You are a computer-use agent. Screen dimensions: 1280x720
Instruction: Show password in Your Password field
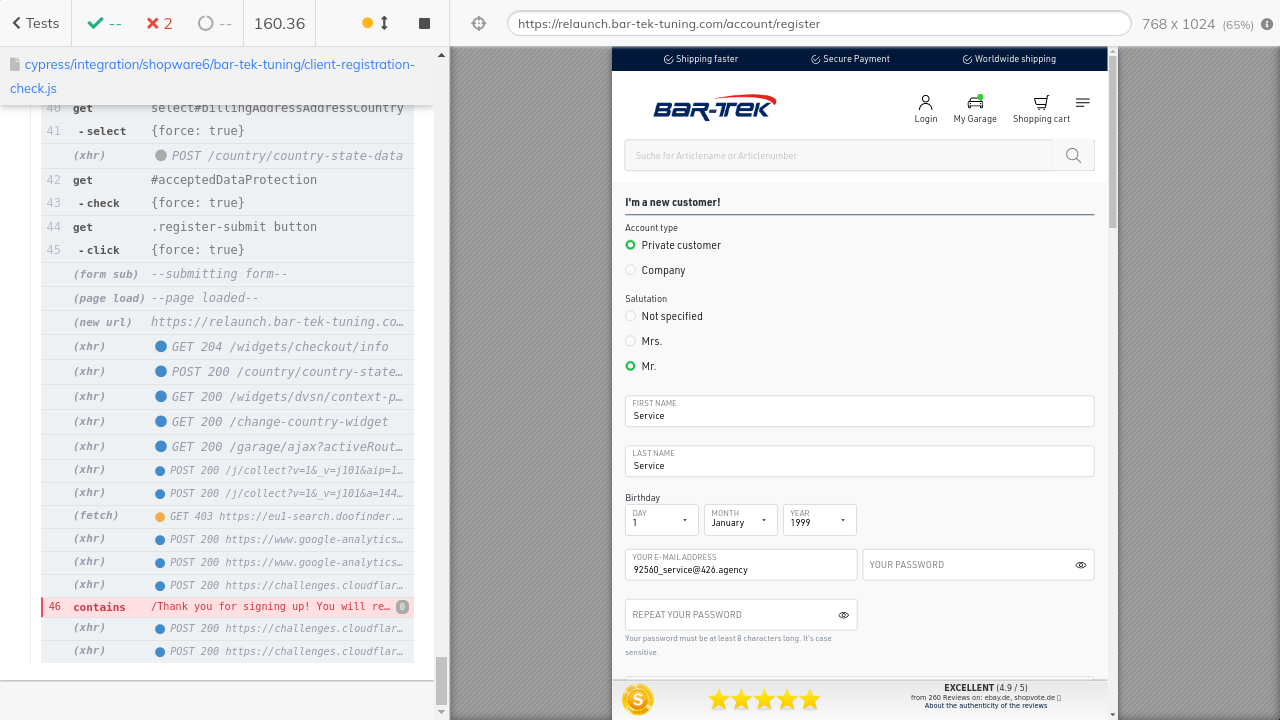(1080, 565)
